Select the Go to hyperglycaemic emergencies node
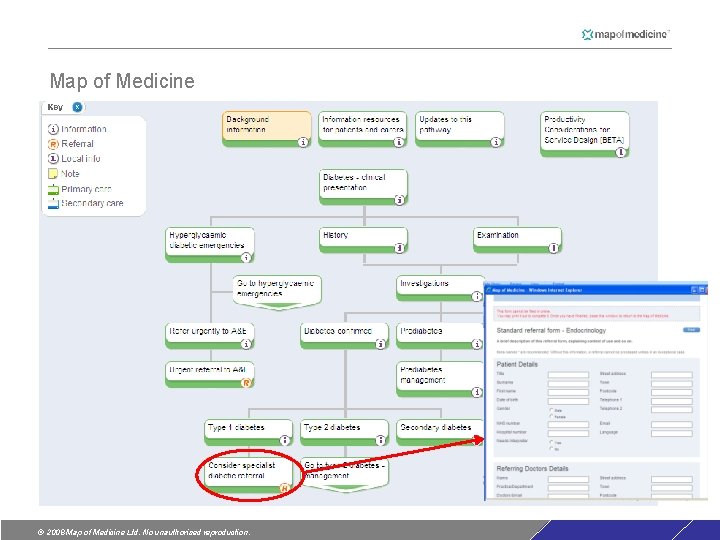 277,292
